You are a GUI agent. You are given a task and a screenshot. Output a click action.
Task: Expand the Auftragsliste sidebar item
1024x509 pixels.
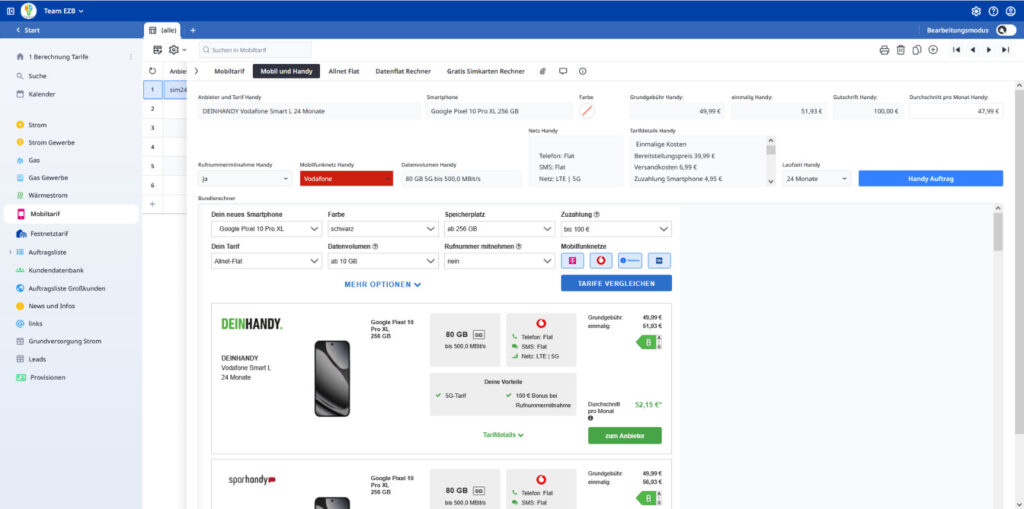tap(10, 252)
